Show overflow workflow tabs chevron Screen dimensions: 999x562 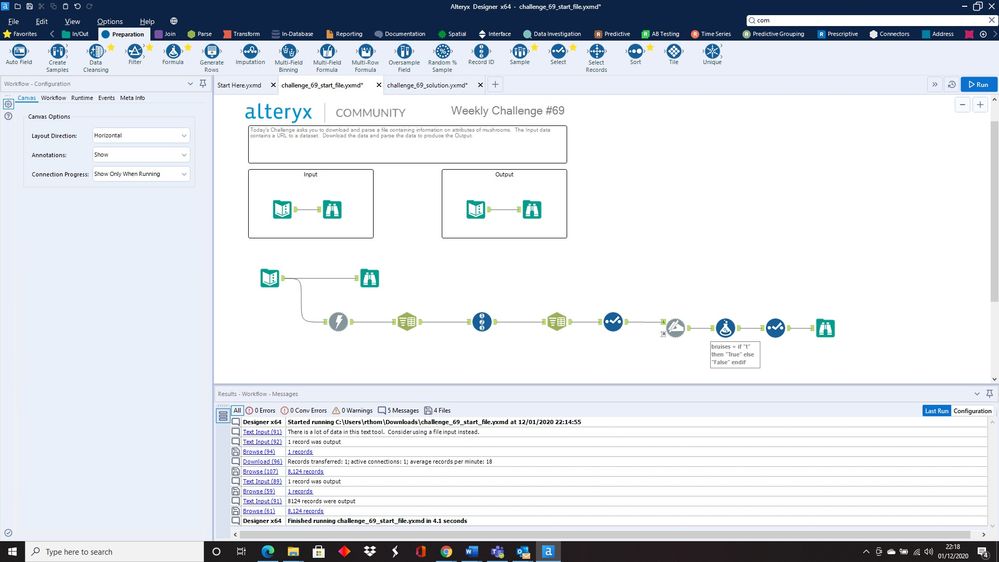pyautogui.click(x=935, y=84)
